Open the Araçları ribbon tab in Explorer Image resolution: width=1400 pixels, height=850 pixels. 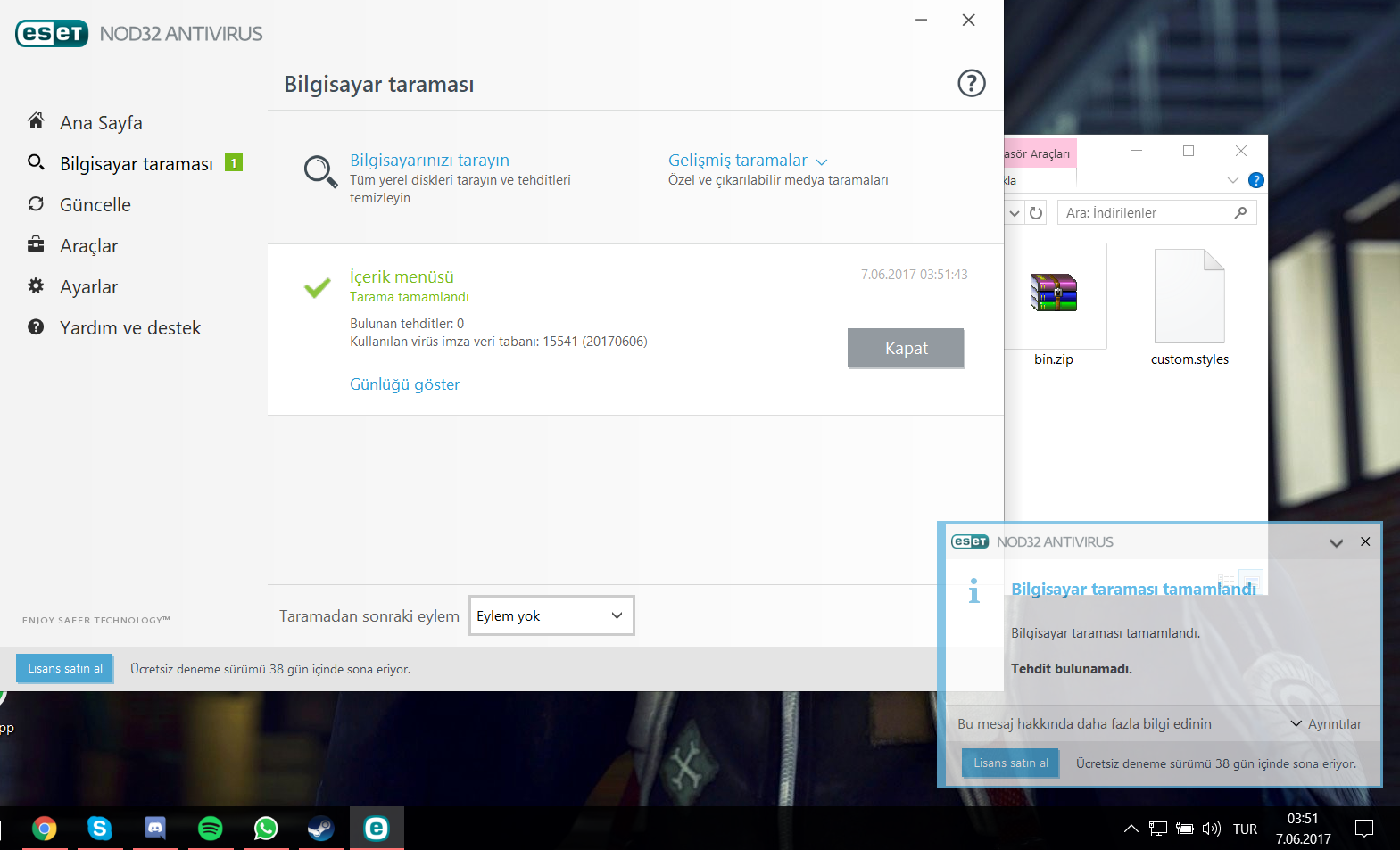(x=1040, y=153)
